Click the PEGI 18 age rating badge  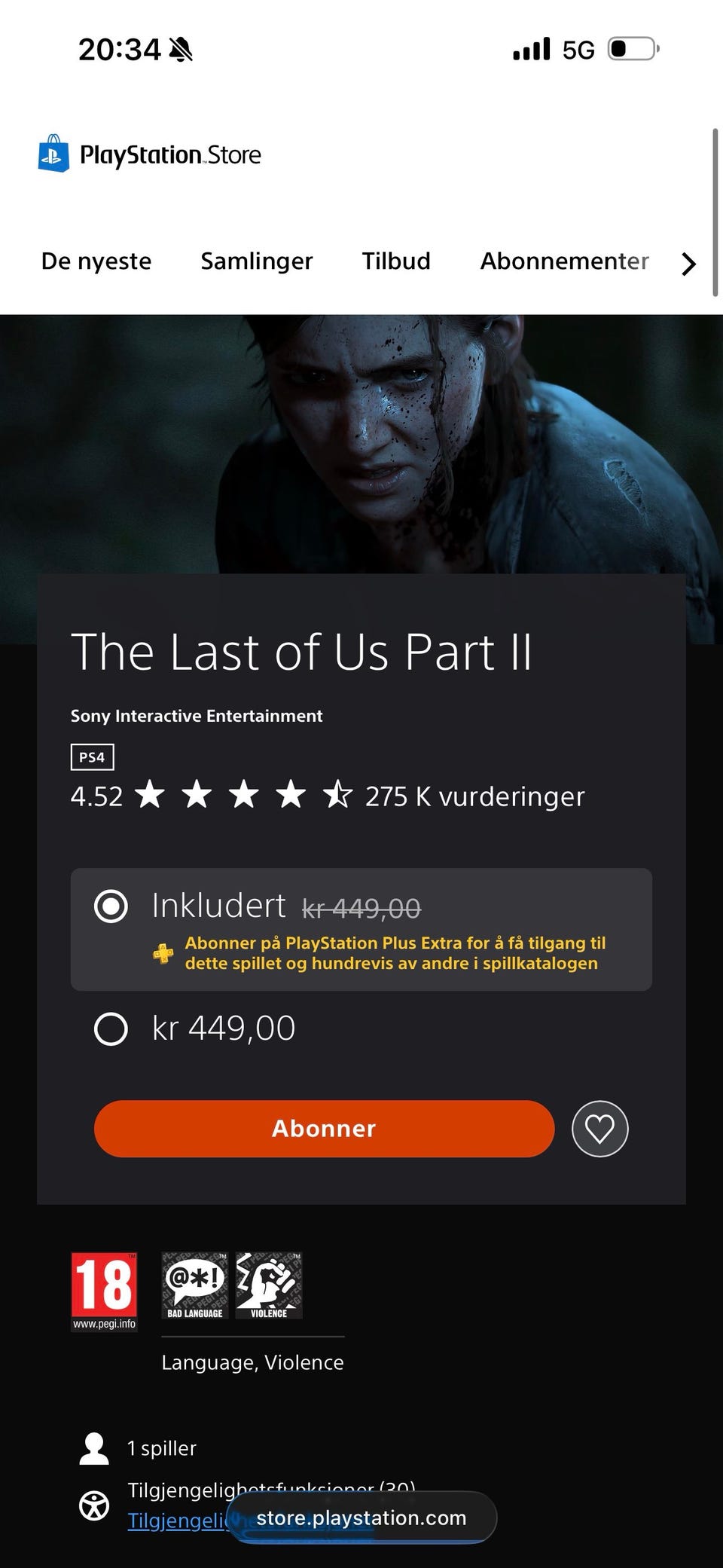104,1291
